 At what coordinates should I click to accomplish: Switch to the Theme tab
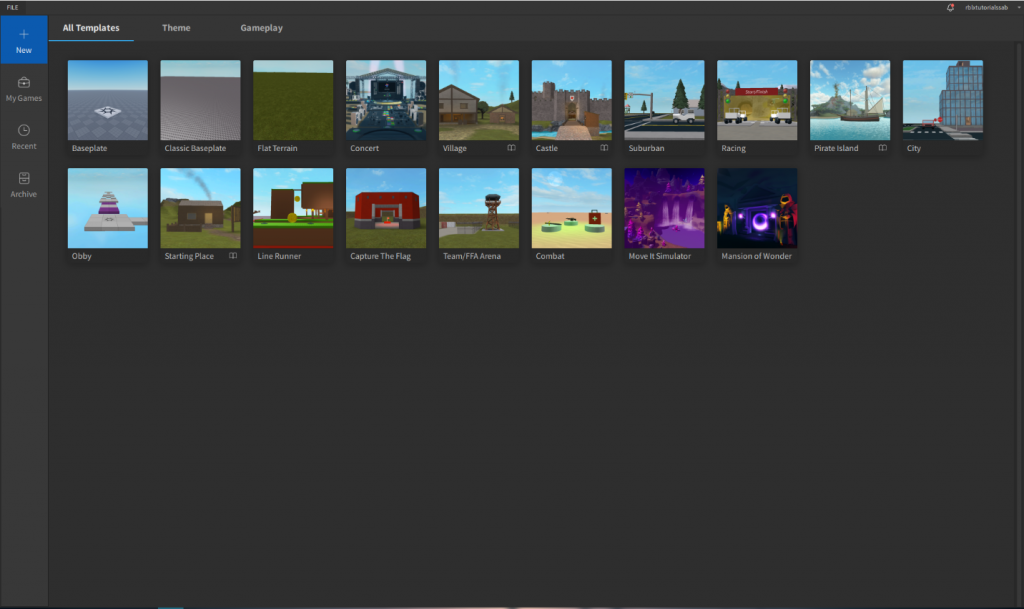(x=176, y=27)
